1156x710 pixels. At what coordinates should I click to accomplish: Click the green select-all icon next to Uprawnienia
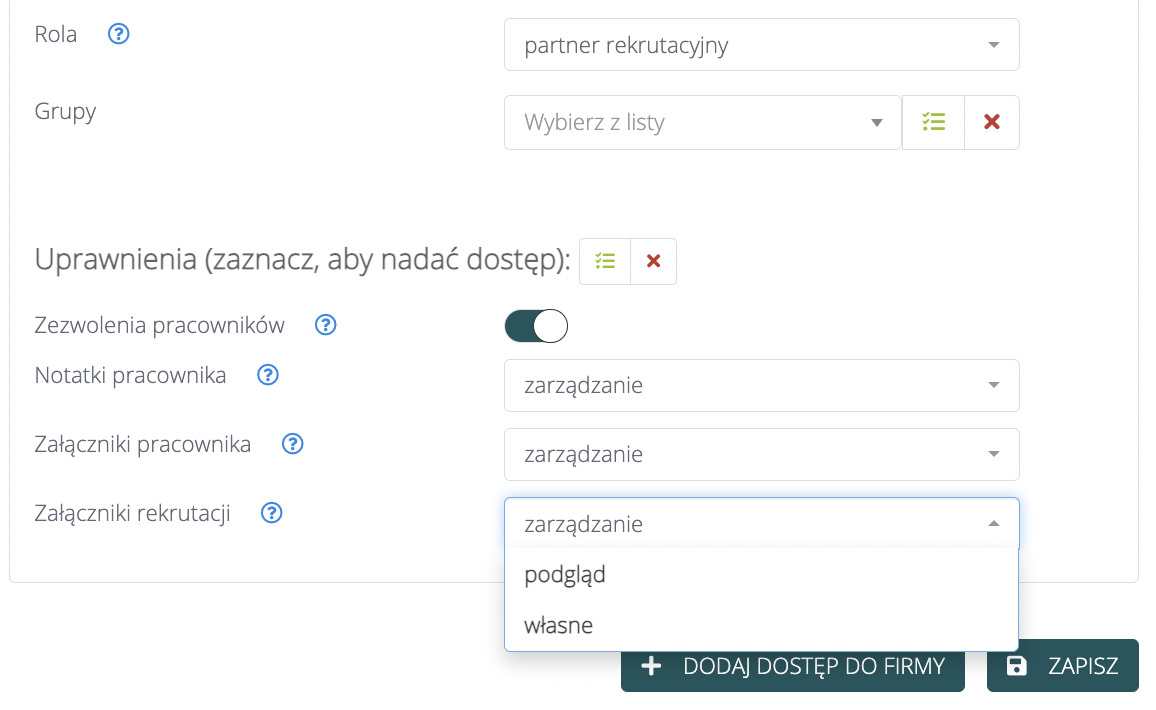[605, 260]
